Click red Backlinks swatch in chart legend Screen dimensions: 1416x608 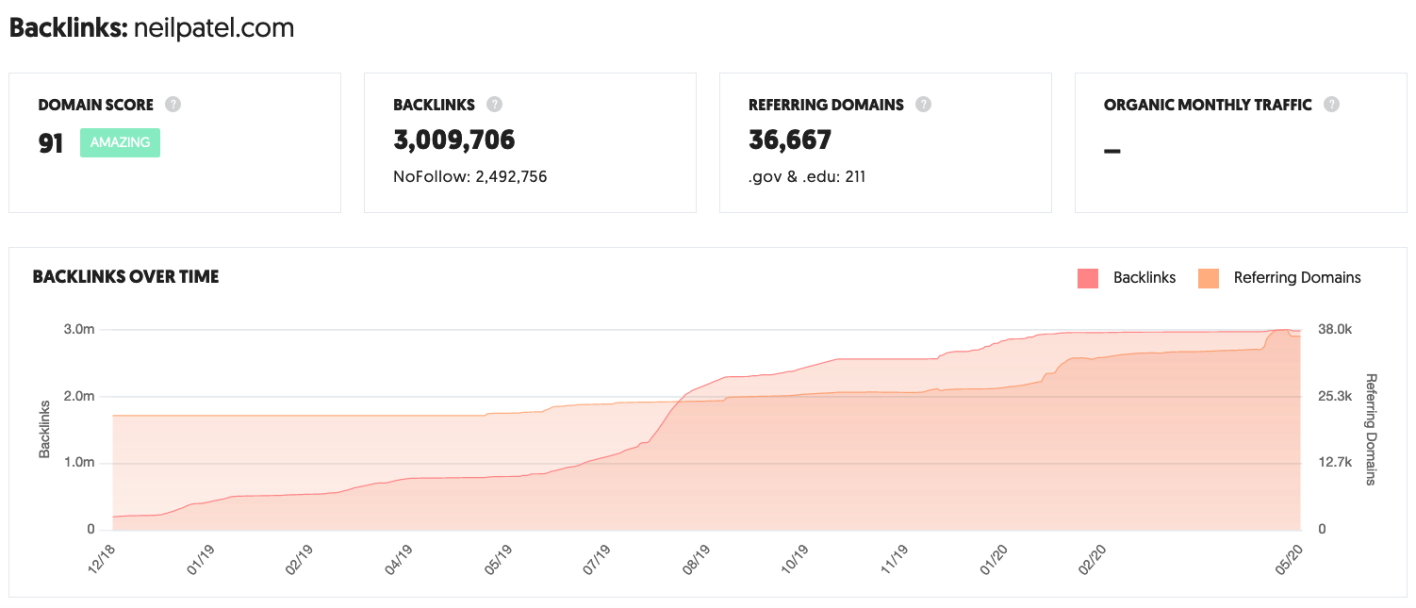[x=1088, y=278]
